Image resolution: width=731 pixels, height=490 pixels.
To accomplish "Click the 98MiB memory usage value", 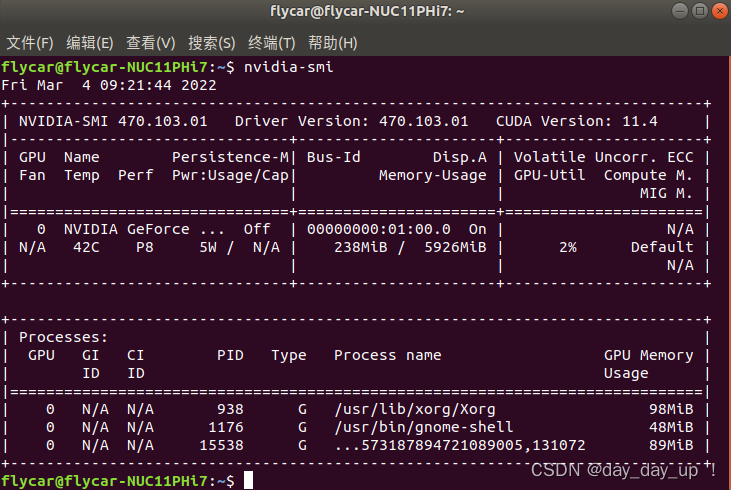I will (671, 409).
